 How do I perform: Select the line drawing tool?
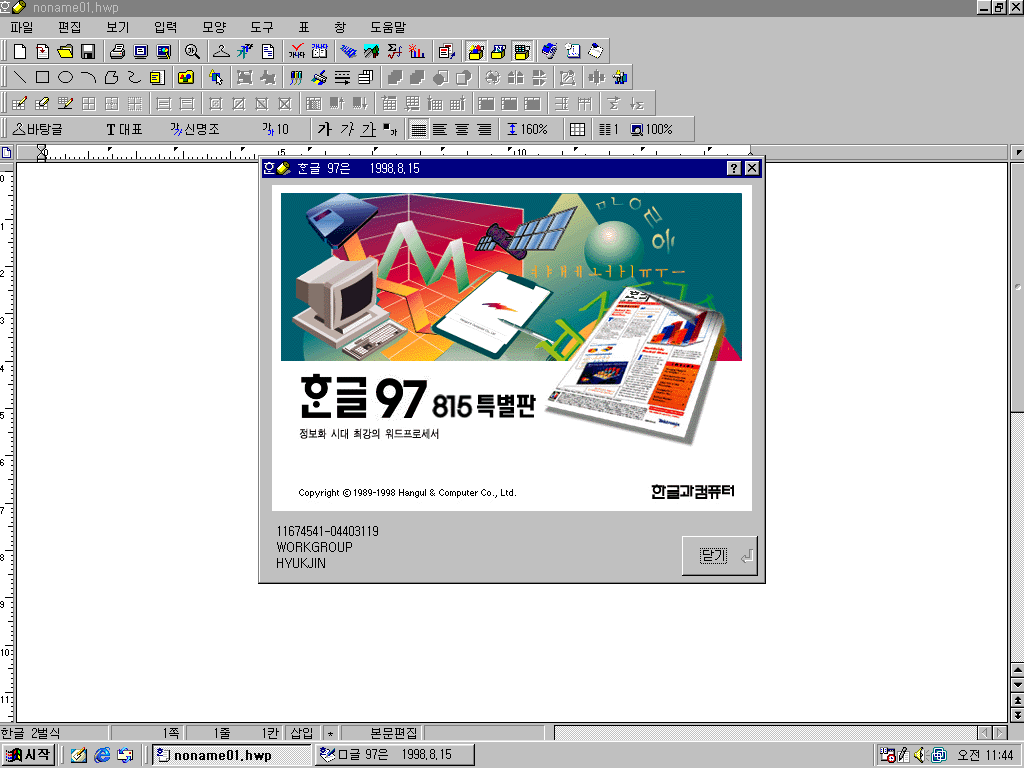click(x=20, y=78)
